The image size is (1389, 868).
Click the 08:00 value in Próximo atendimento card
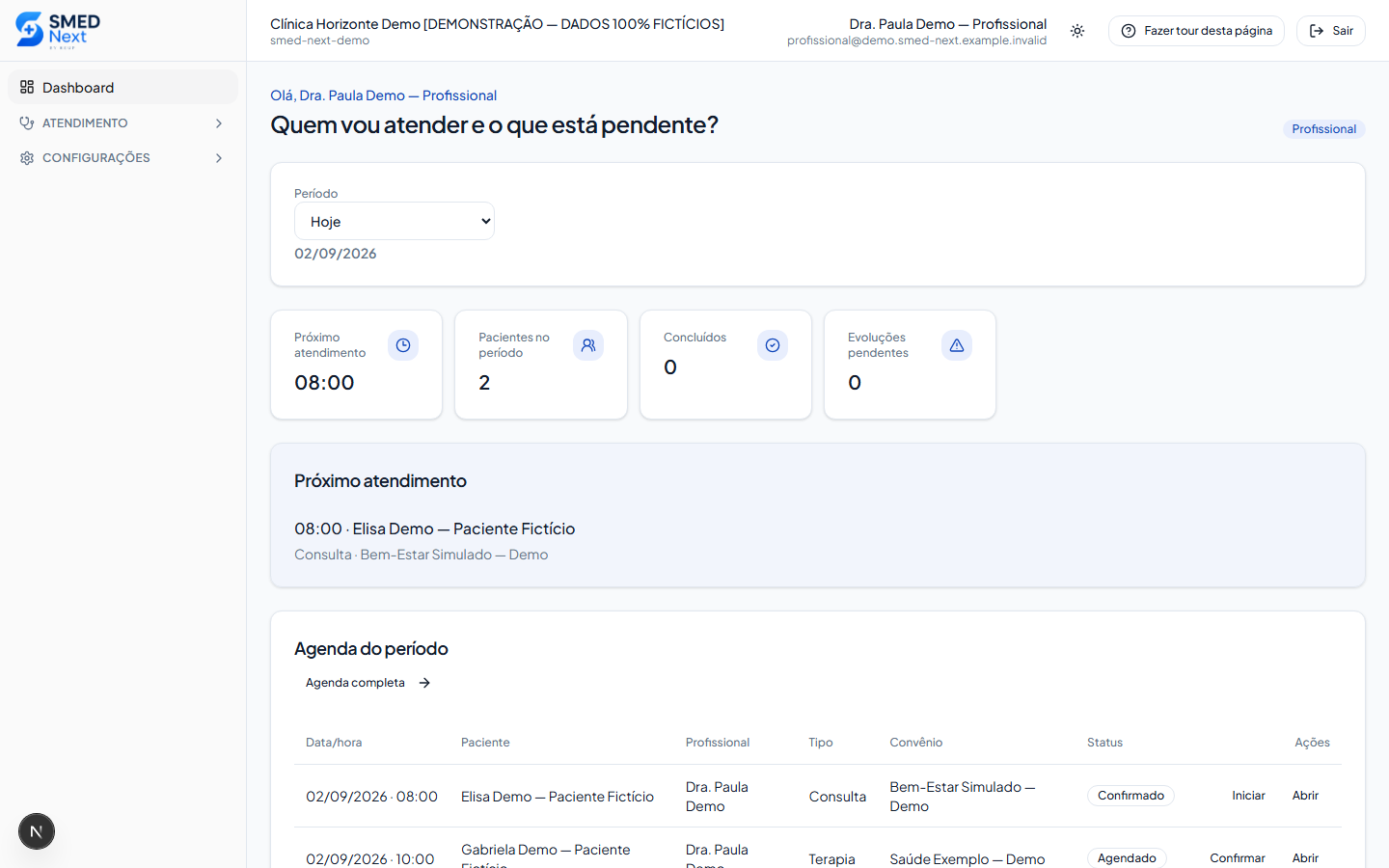[324, 383]
